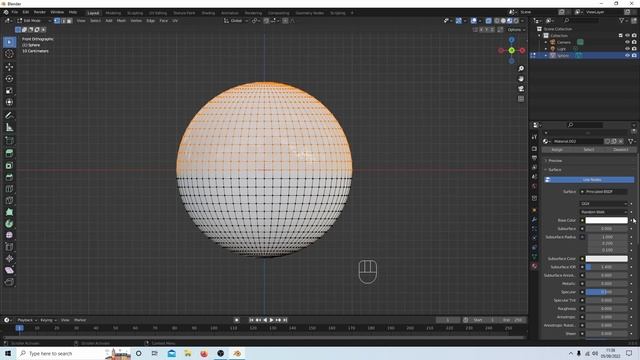The height and width of the screenshot is (360, 640).
Task: Select the Poly Build tool
Action: [x=9, y=212]
